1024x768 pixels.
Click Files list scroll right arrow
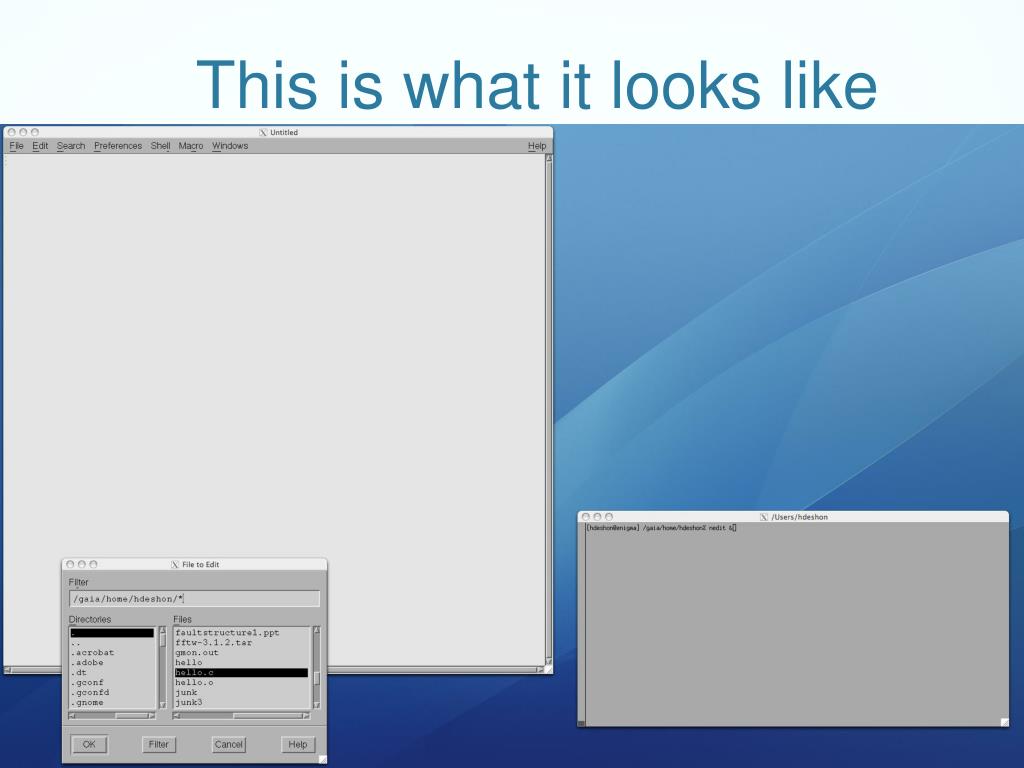306,716
